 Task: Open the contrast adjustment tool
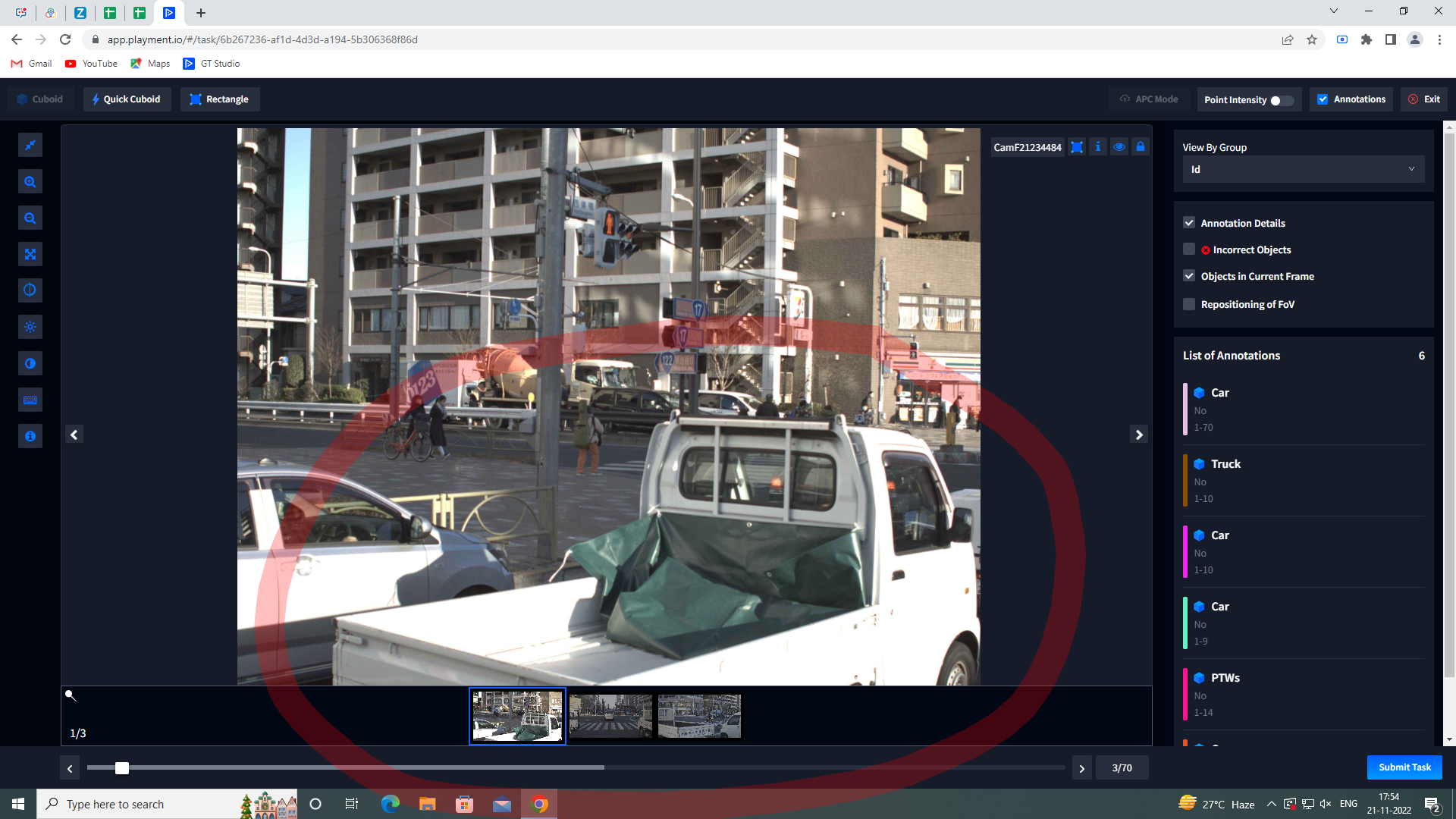point(30,363)
